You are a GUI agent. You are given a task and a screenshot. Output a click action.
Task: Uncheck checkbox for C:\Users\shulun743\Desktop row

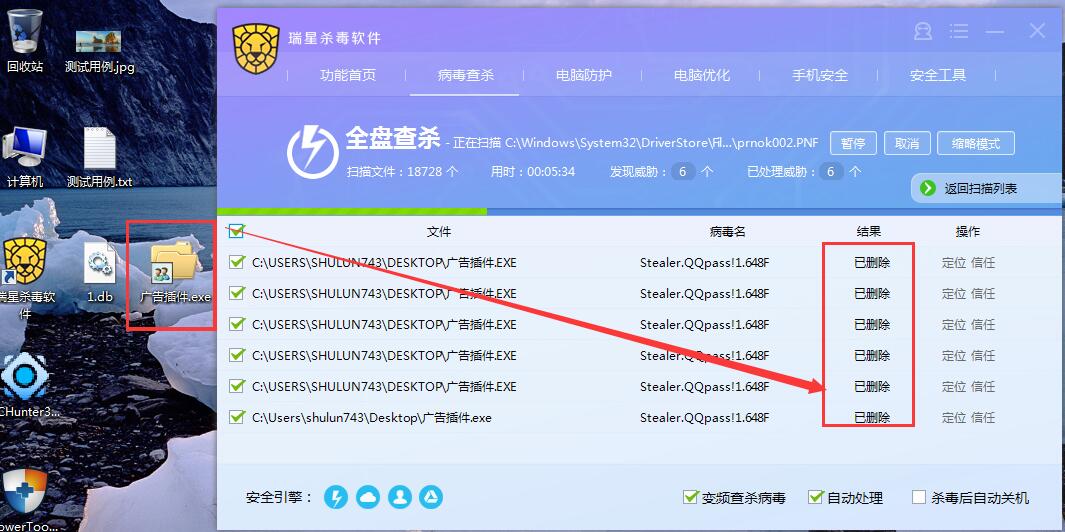(236, 417)
